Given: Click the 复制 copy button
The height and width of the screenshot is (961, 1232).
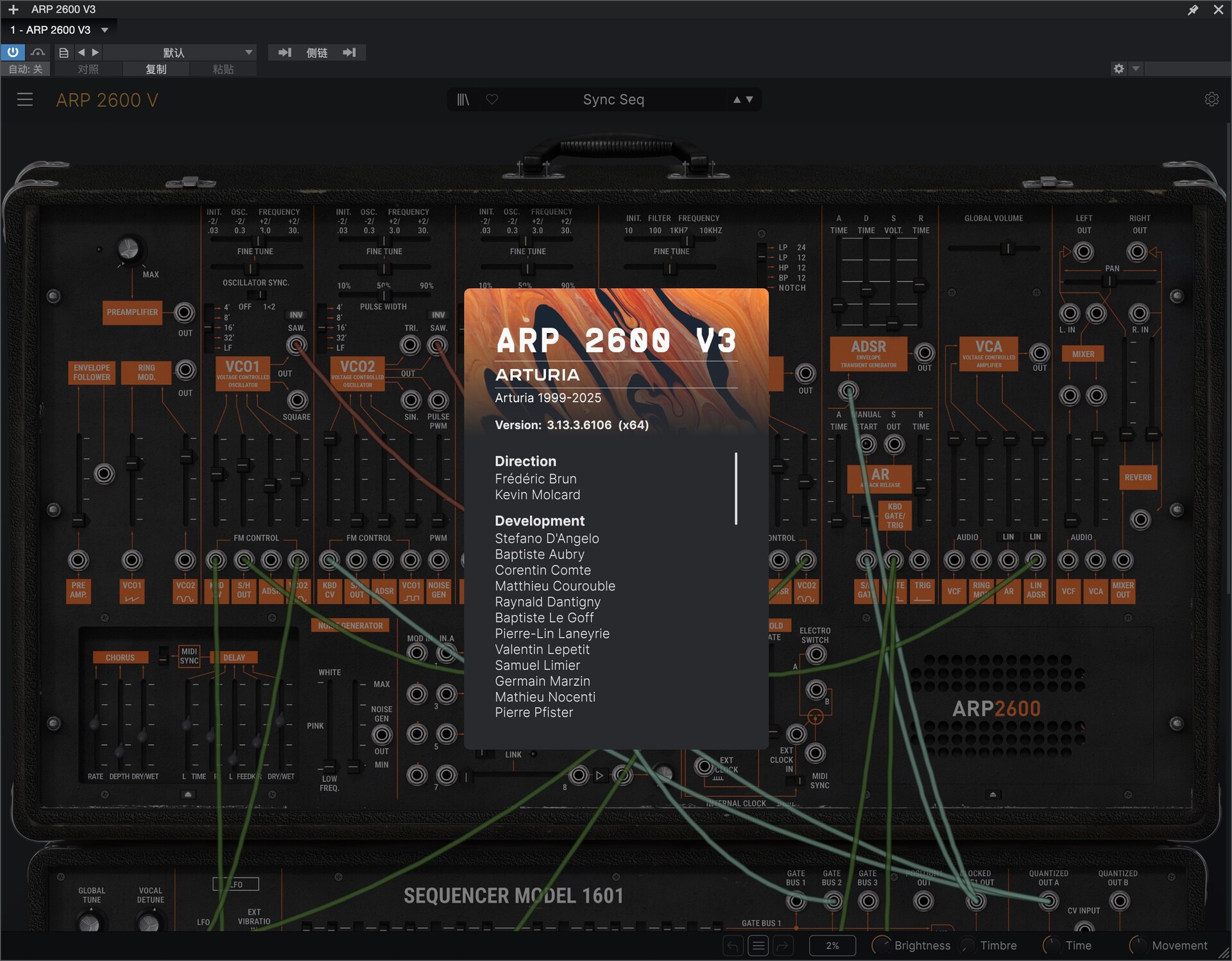Looking at the screenshot, I should click(x=156, y=69).
